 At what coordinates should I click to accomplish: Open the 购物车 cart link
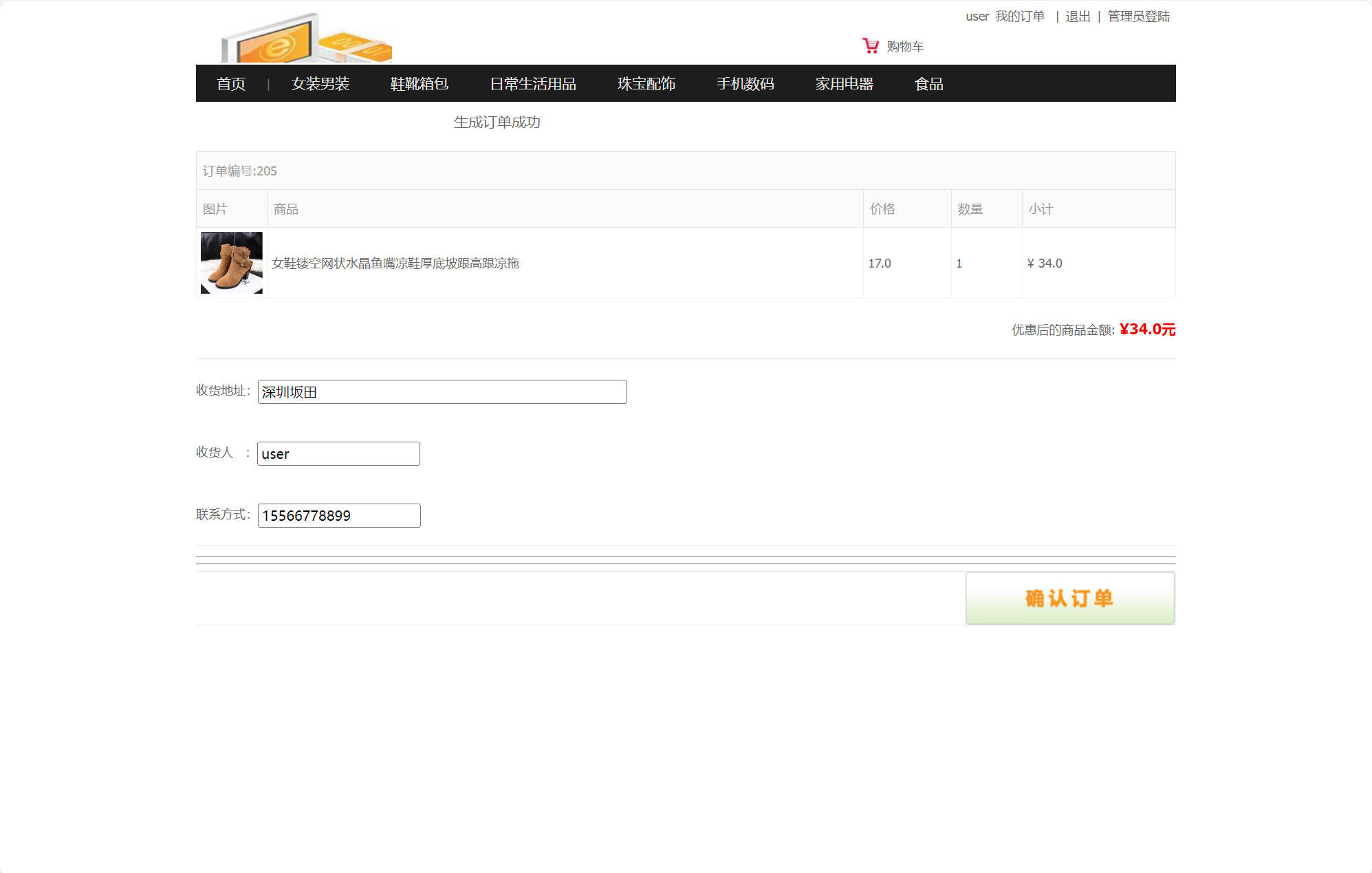point(905,47)
